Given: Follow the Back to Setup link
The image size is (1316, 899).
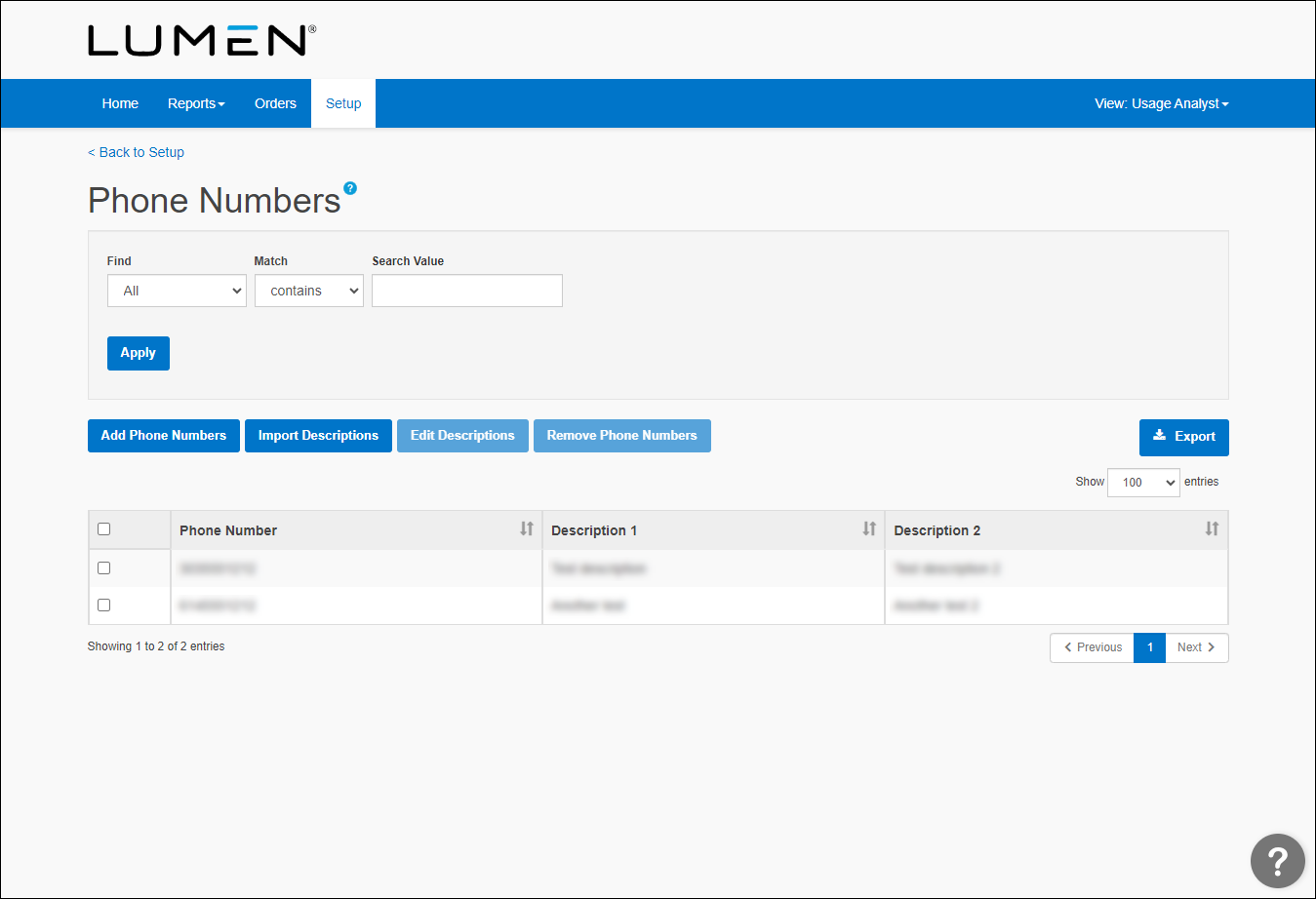Looking at the screenshot, I should click(137, 152).
